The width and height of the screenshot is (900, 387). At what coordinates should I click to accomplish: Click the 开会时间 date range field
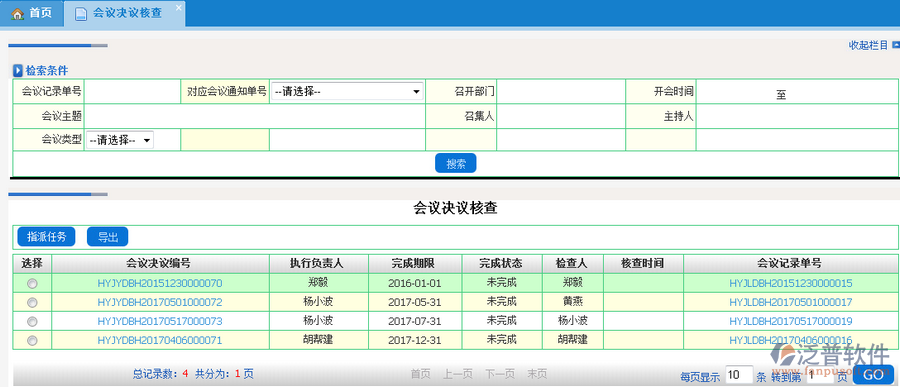797,92
